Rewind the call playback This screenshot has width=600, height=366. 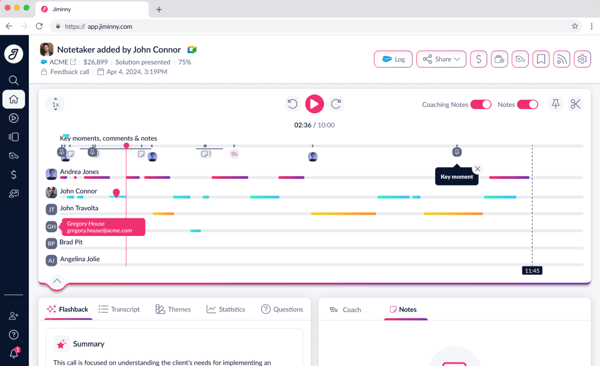[292, 104]
